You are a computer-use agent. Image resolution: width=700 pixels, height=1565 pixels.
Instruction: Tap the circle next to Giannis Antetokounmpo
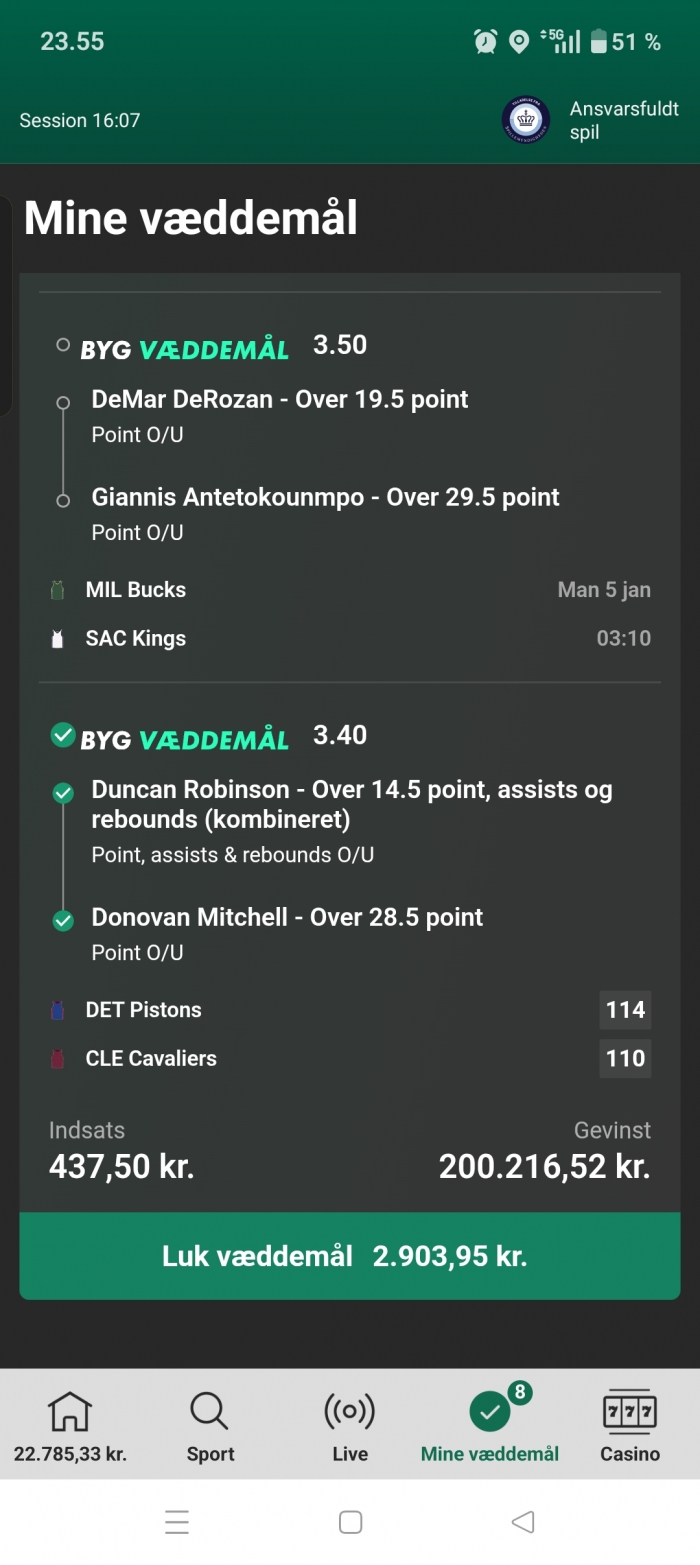(63, 500)
